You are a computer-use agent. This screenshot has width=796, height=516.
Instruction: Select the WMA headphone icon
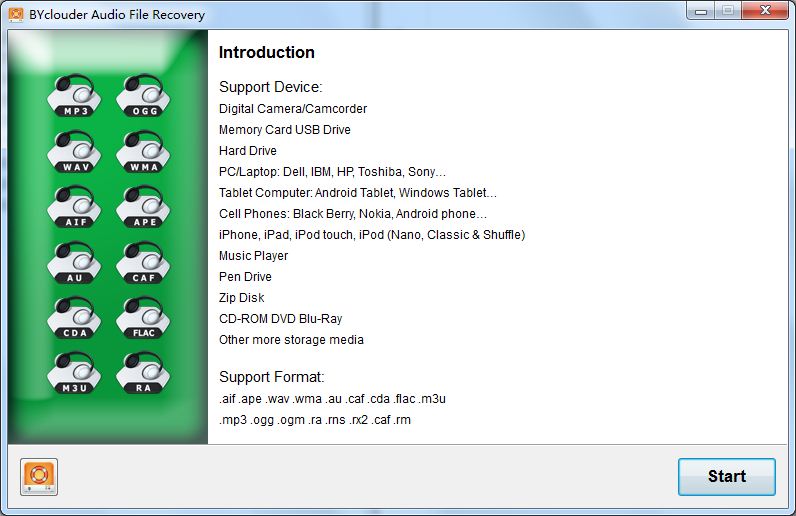tap(143, 152)
